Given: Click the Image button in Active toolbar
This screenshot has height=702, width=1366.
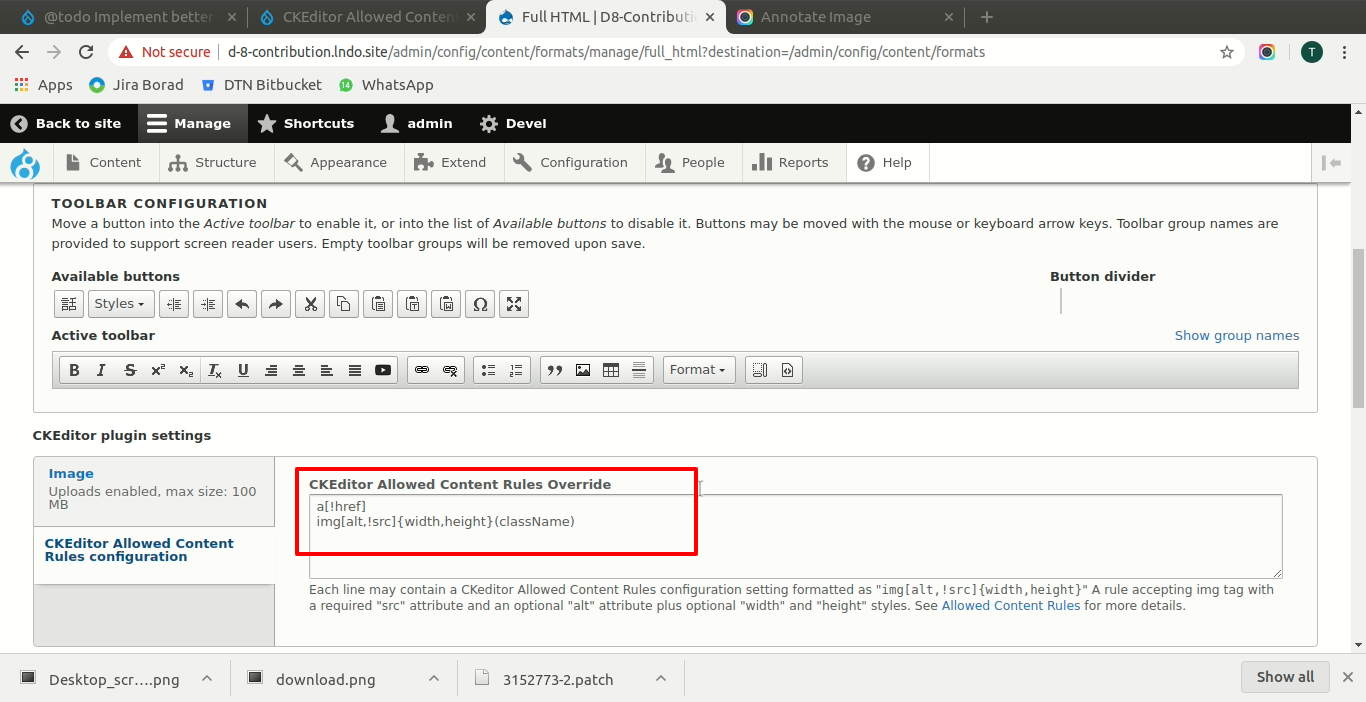Looking at the screenshot, I should tap(583, 370).
